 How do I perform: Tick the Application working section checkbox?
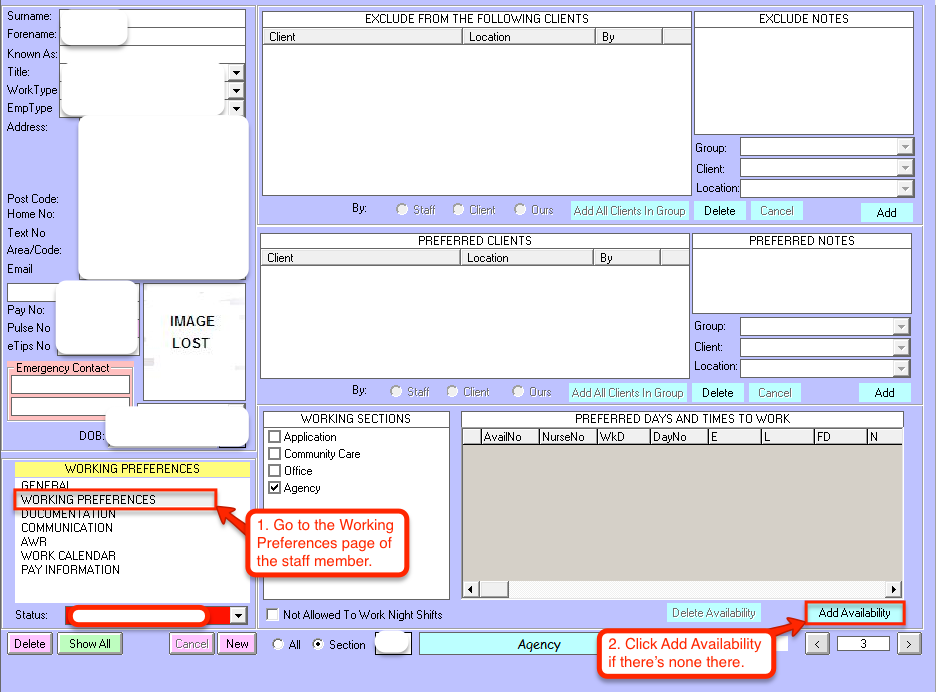pyautogui.click(x=275, y=437)
